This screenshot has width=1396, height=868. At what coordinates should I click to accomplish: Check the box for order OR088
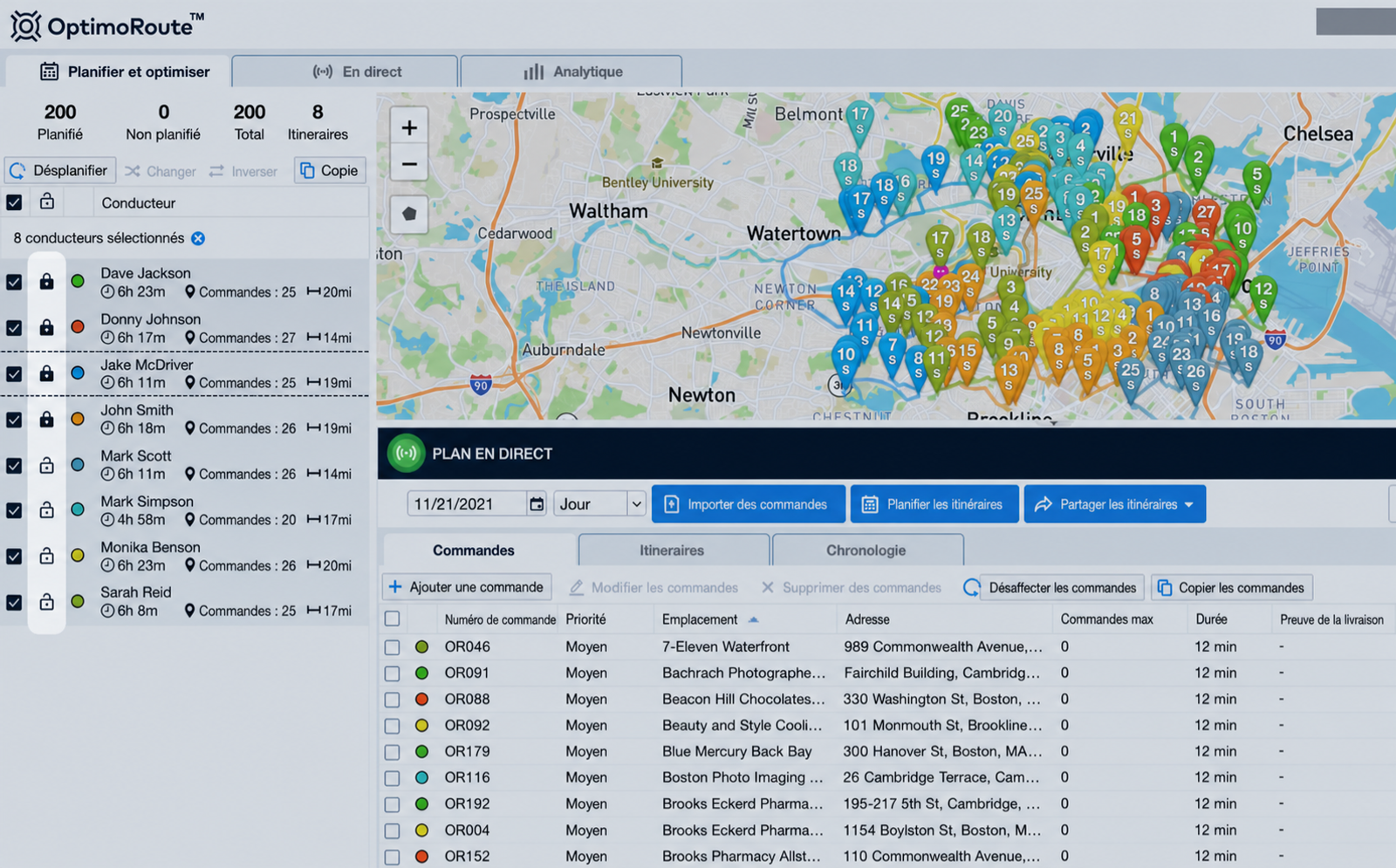click(393, 700)
